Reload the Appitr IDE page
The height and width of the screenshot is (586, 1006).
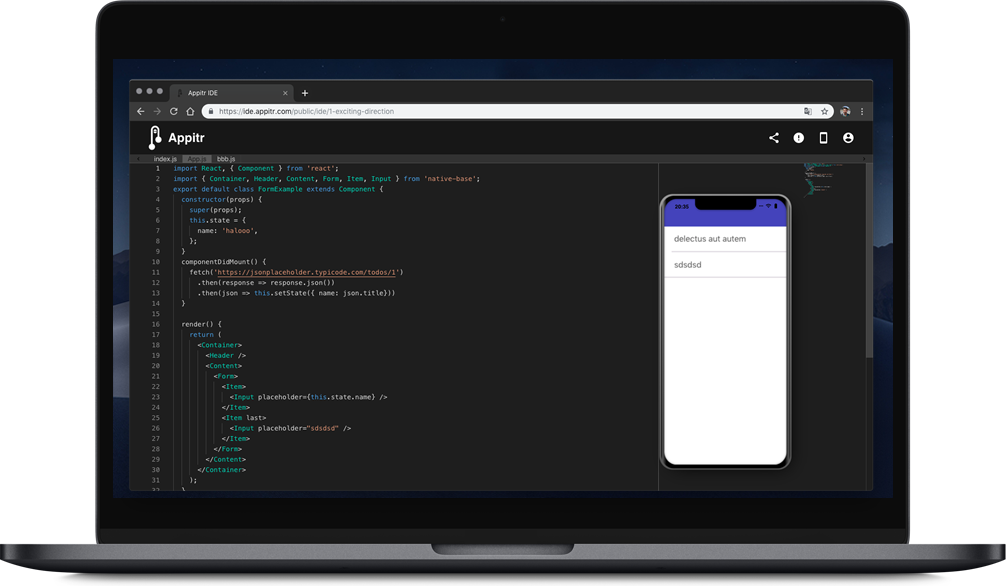pyautogui.click(x=173, y=111)
